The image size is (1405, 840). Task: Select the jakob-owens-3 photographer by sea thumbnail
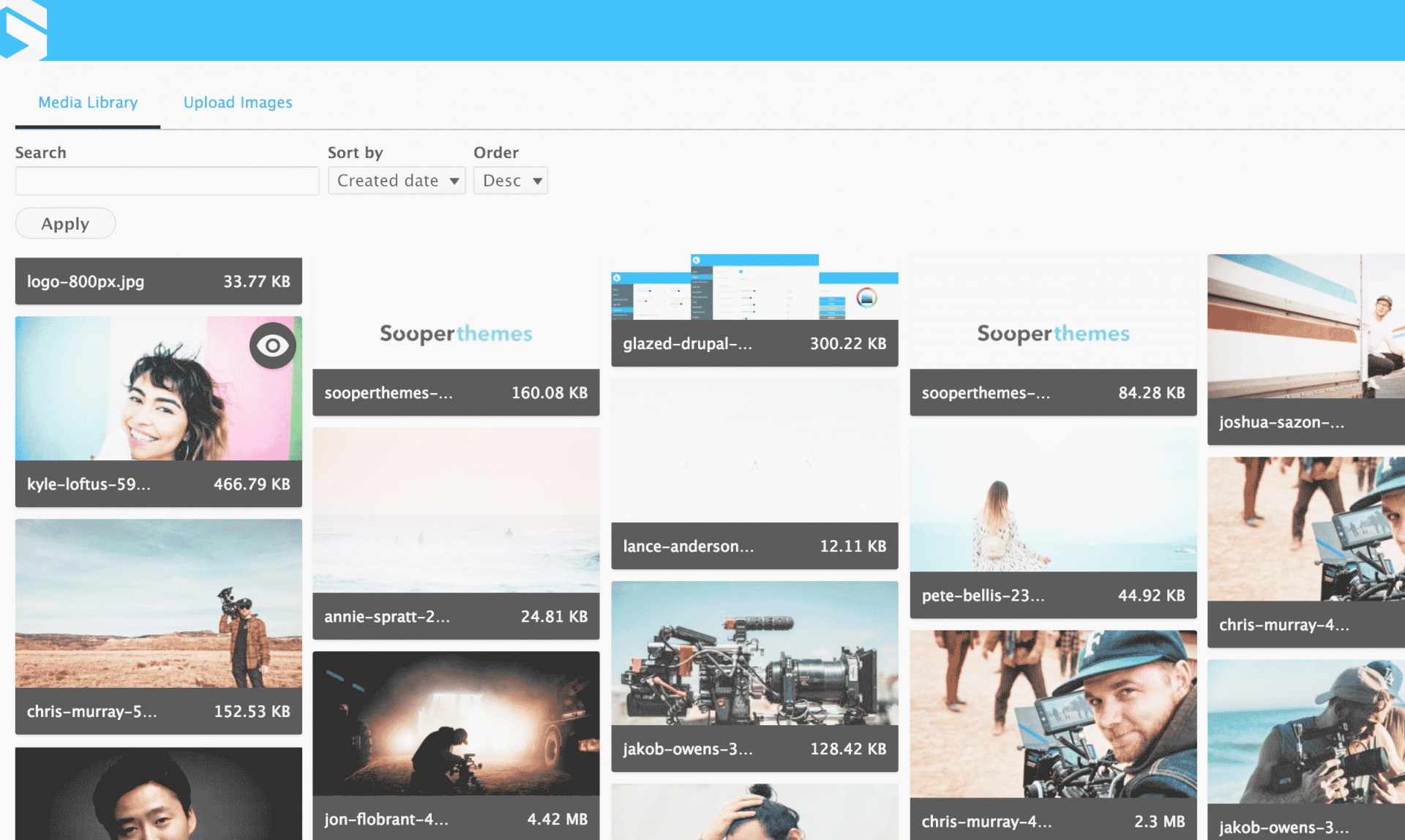(1306, 732)
